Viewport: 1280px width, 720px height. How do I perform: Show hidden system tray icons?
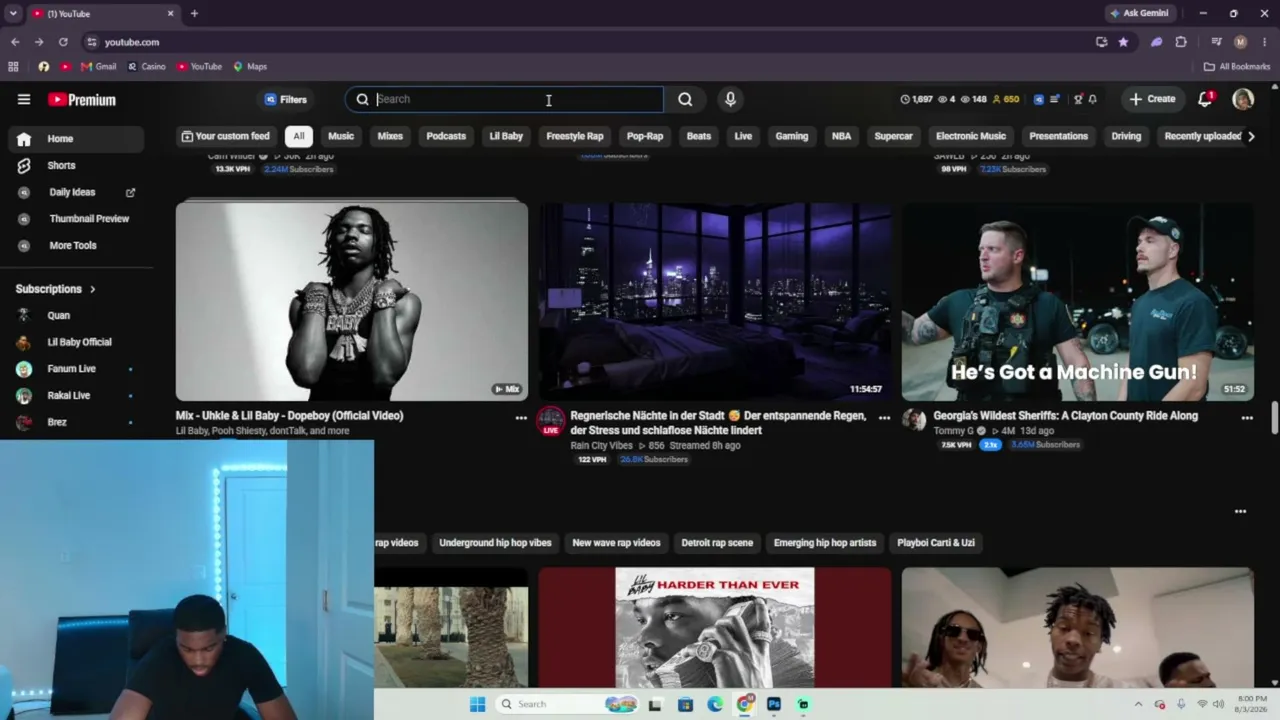pyautogui.click(x=1138, y=704)
